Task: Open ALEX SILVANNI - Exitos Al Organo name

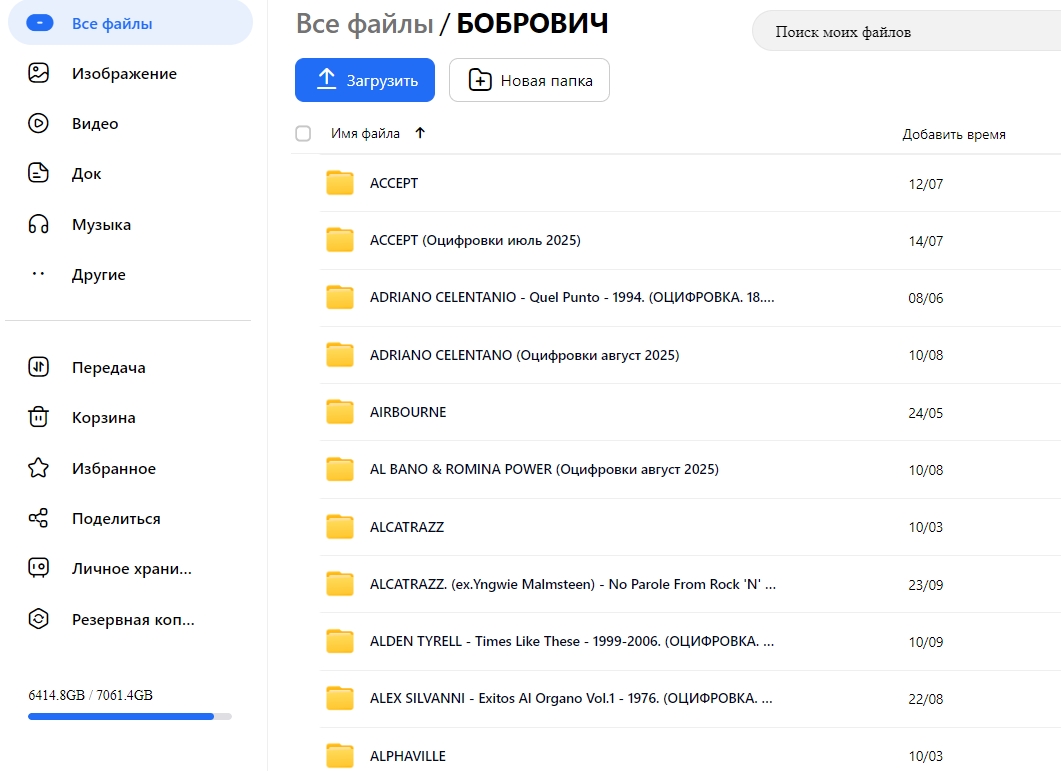Action: click(570, 698)
